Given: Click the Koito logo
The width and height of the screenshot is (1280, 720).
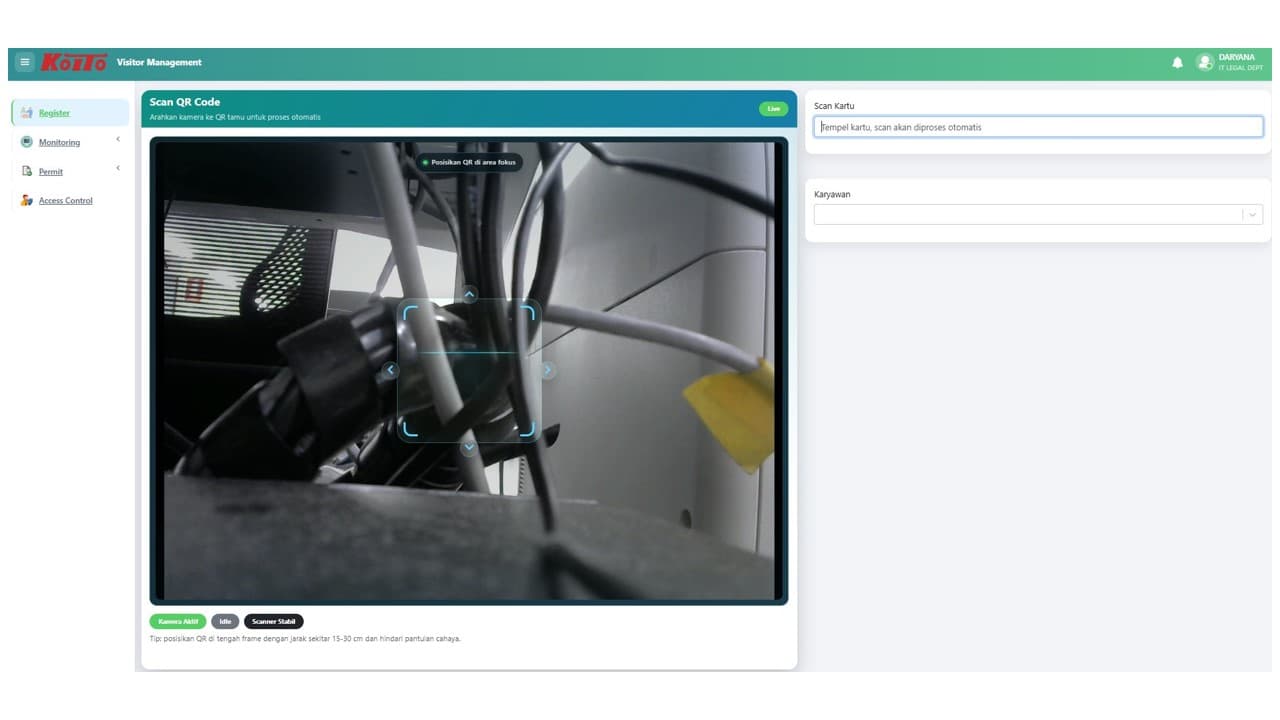Looking at the screenshot, I should pos(74,62).
